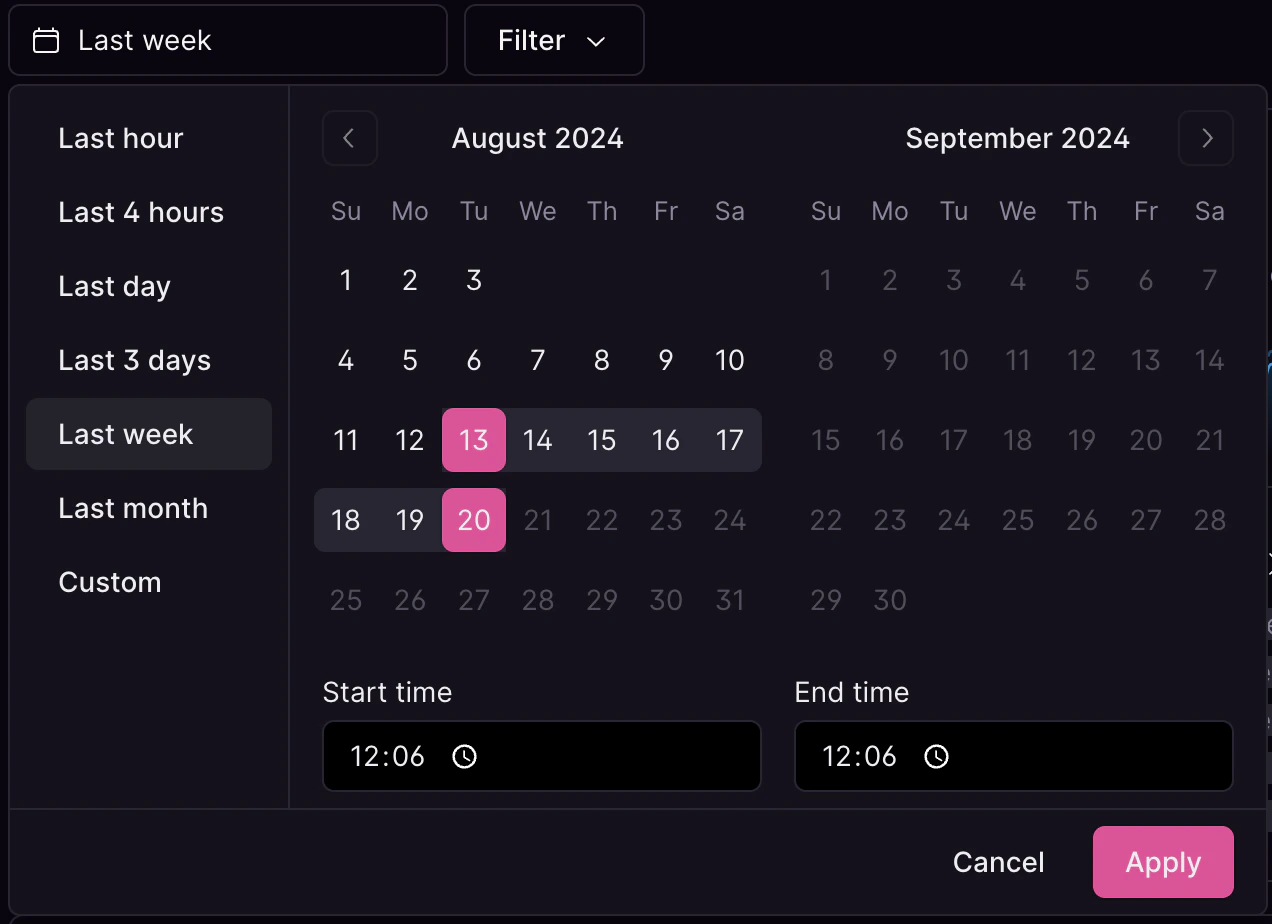Cancel the date range selection
Screen dimensions: 1272x924
[997, 862]
